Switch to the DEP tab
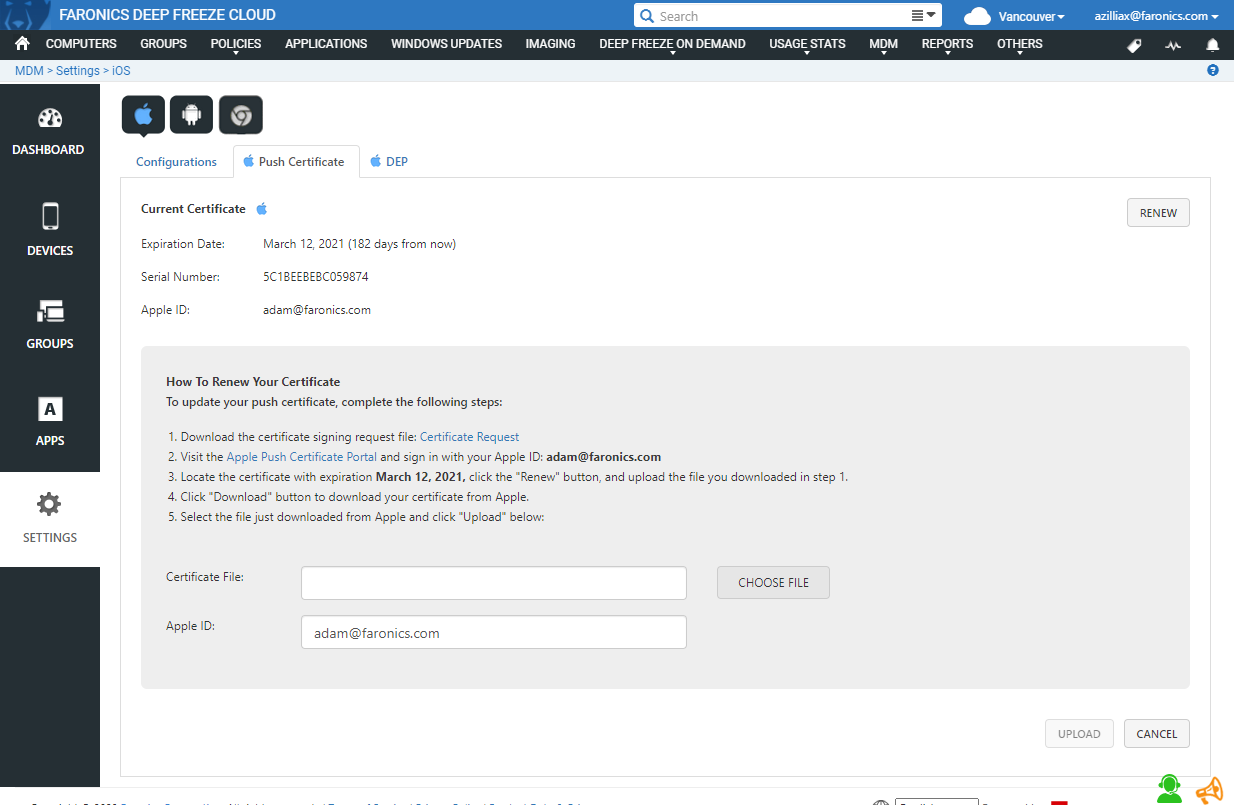 [x=389, y=162]
